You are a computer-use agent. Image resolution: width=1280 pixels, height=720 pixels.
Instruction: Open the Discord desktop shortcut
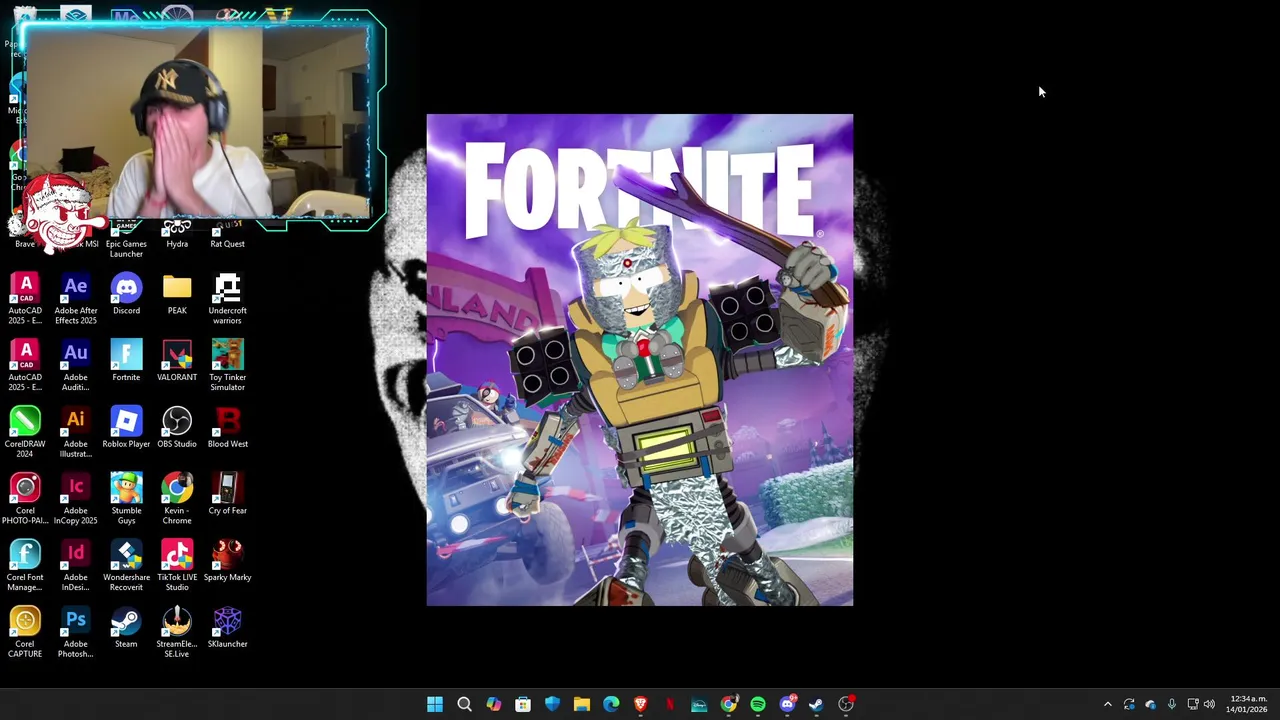[126, 294]
